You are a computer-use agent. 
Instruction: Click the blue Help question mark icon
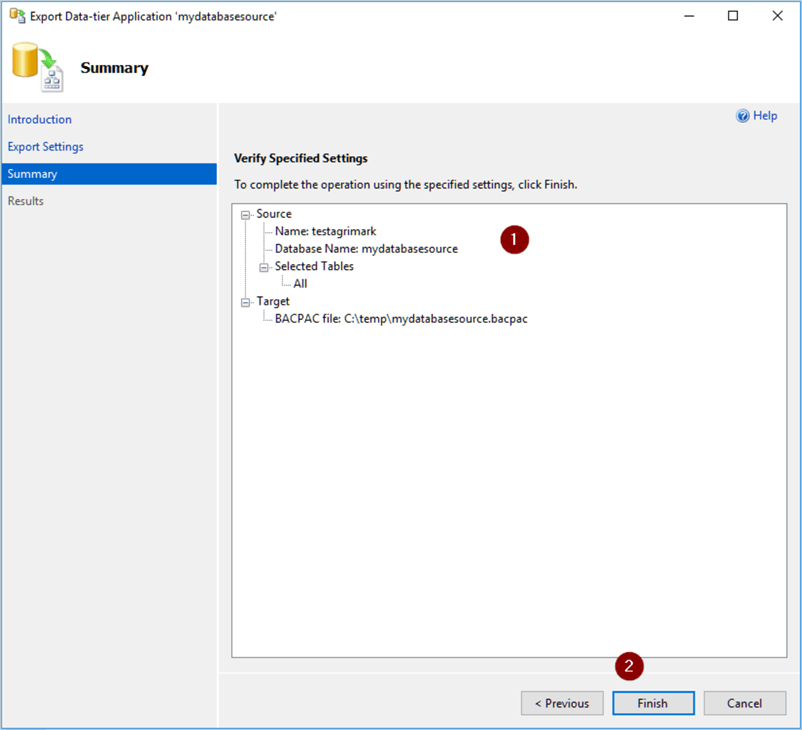tap(743, 116)
